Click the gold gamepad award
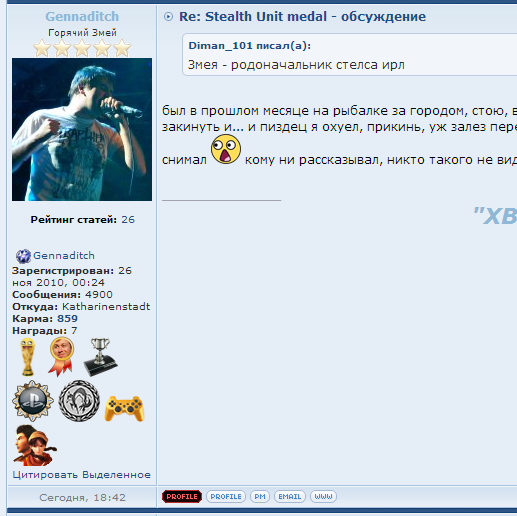 [124, 408]
